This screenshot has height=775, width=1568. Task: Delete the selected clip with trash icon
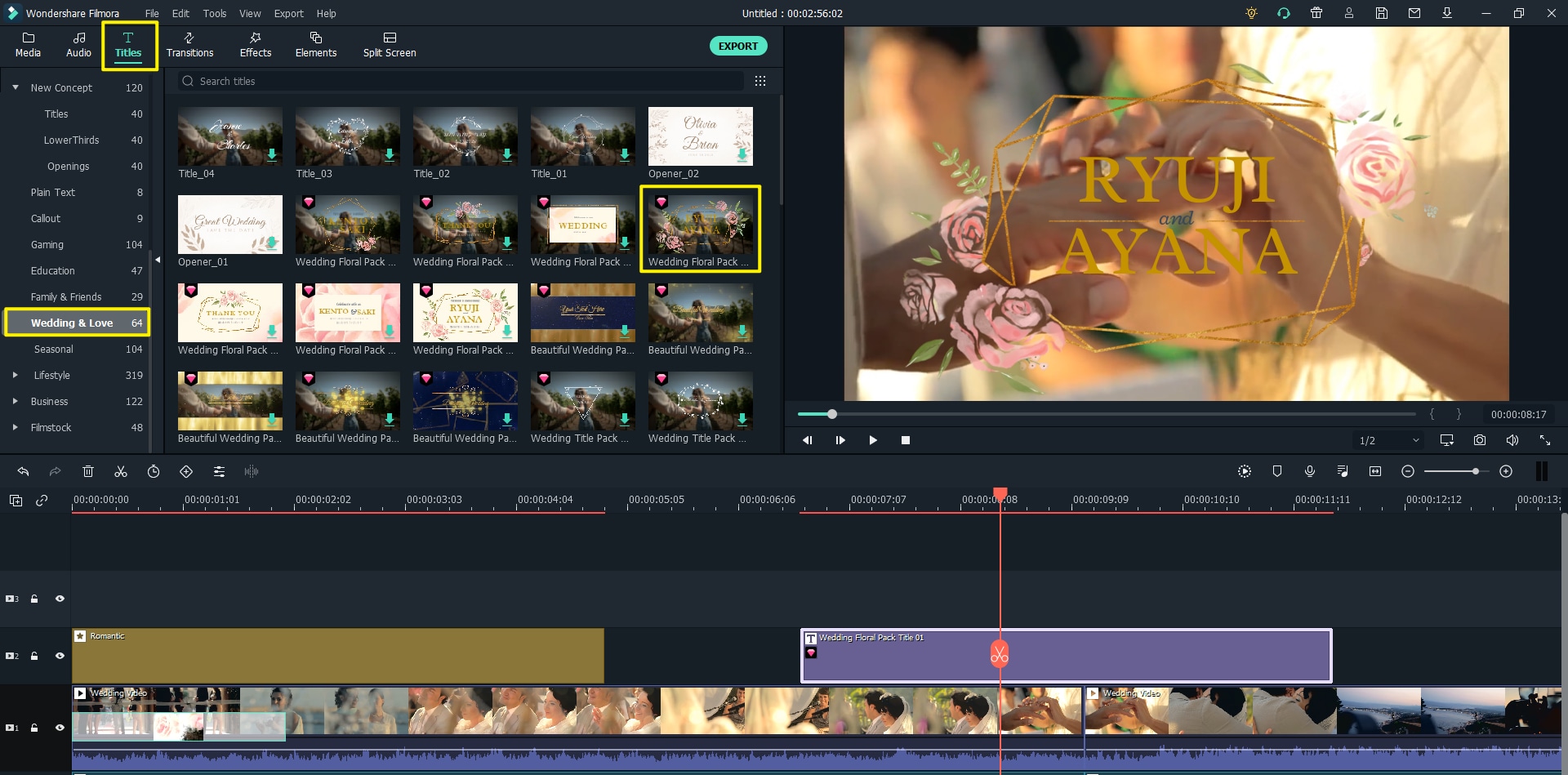88,471
